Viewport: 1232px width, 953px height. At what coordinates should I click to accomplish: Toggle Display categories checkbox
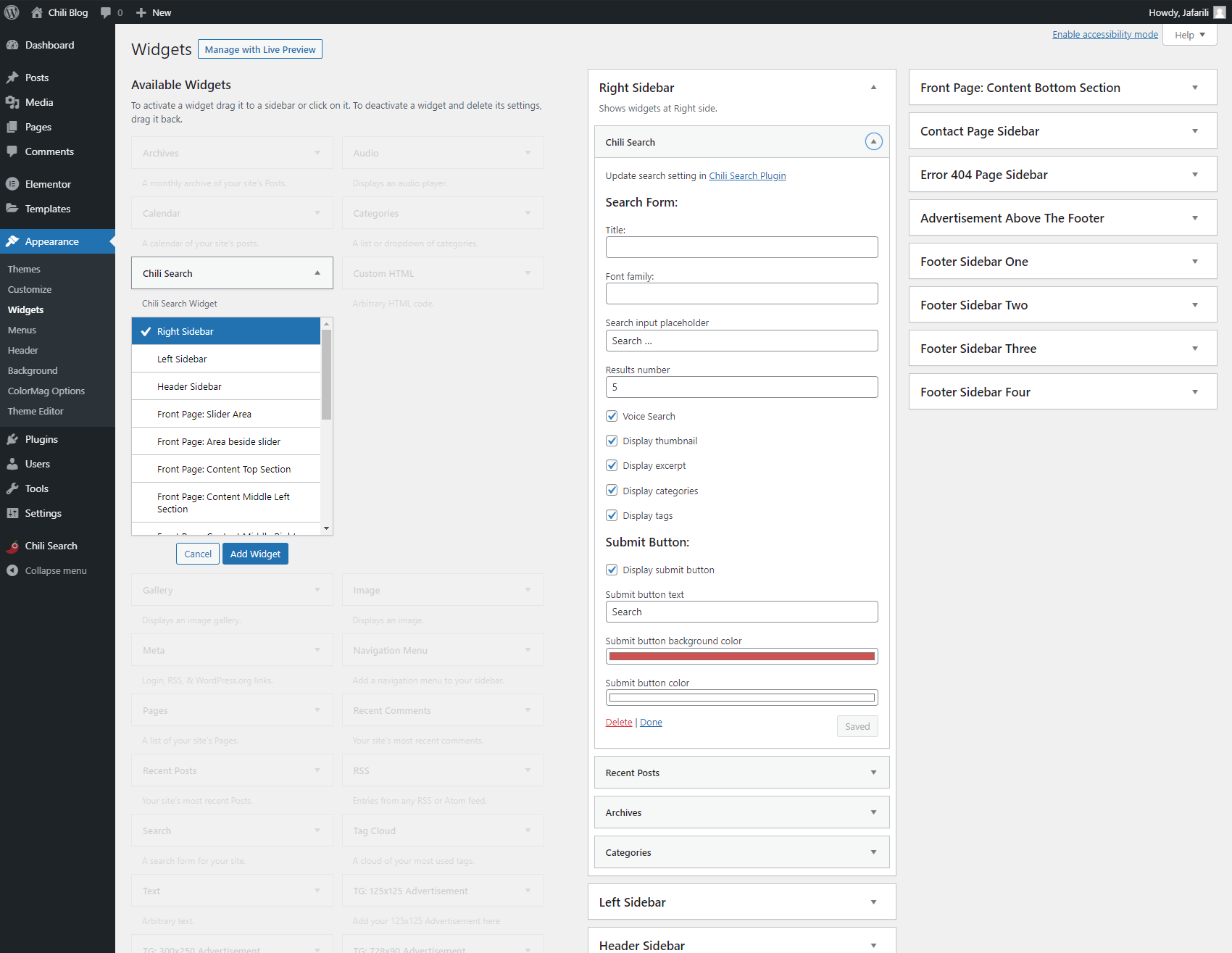pos(612,491)
